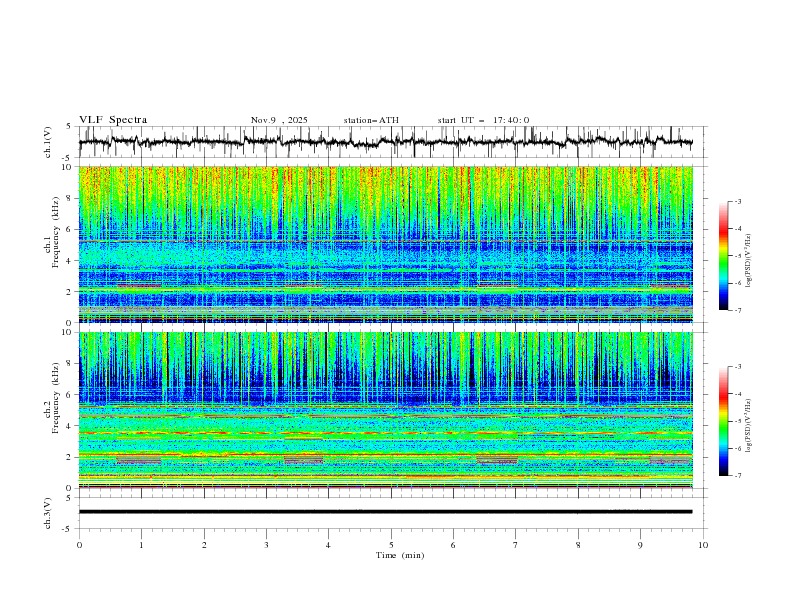Click the "10" kHz tick on ch.2 spectrogram

point(69,332)
